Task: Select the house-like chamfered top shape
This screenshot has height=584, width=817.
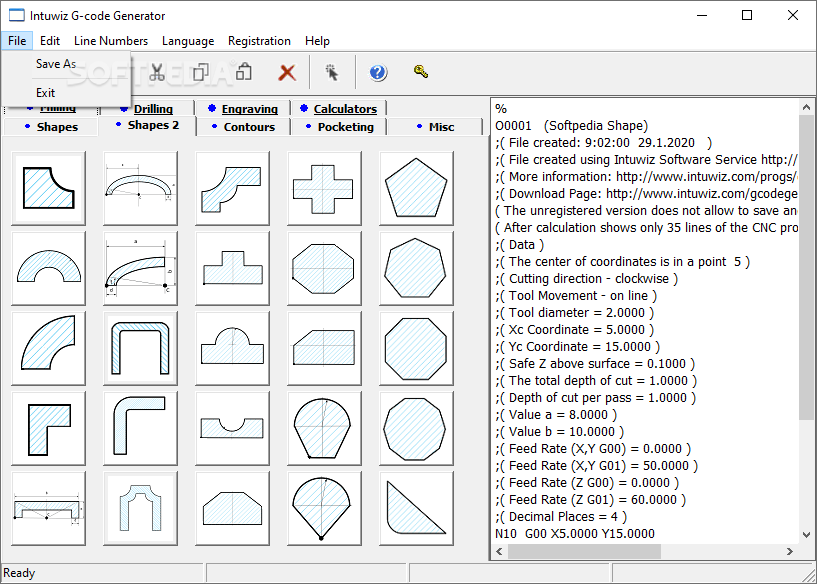Action: [x=232, y=508]
